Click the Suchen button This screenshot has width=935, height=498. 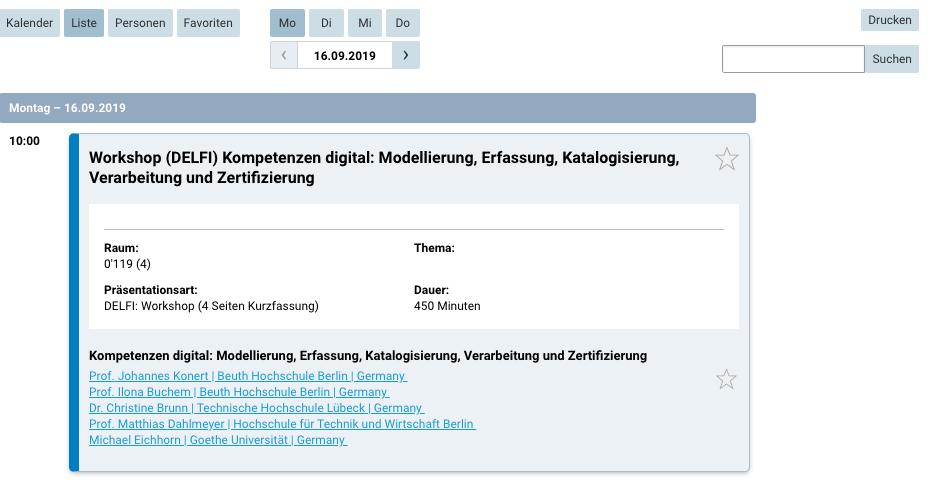point(891,58)
